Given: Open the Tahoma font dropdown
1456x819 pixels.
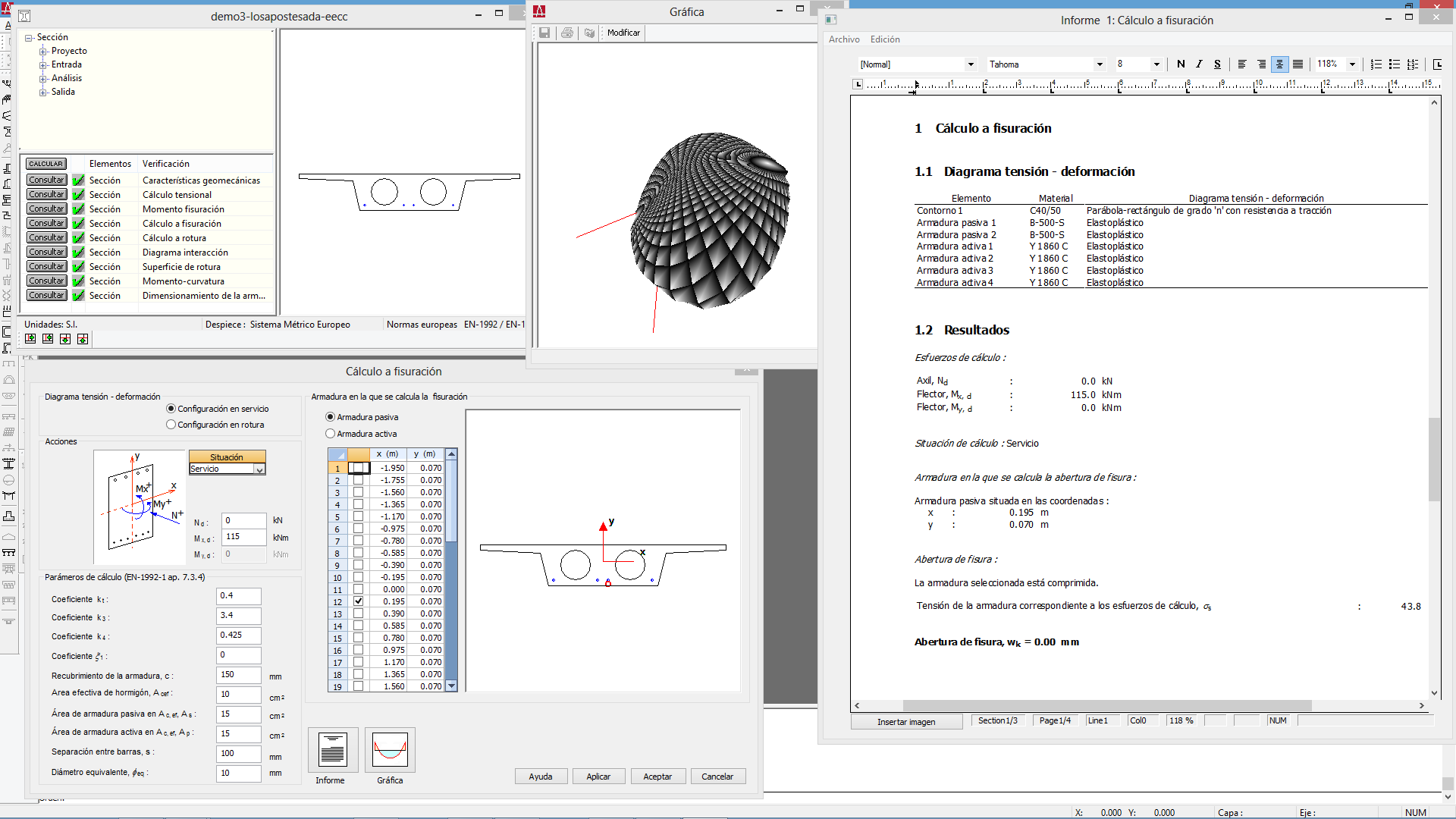Looking at the screenshot, I should [1099, 64].
